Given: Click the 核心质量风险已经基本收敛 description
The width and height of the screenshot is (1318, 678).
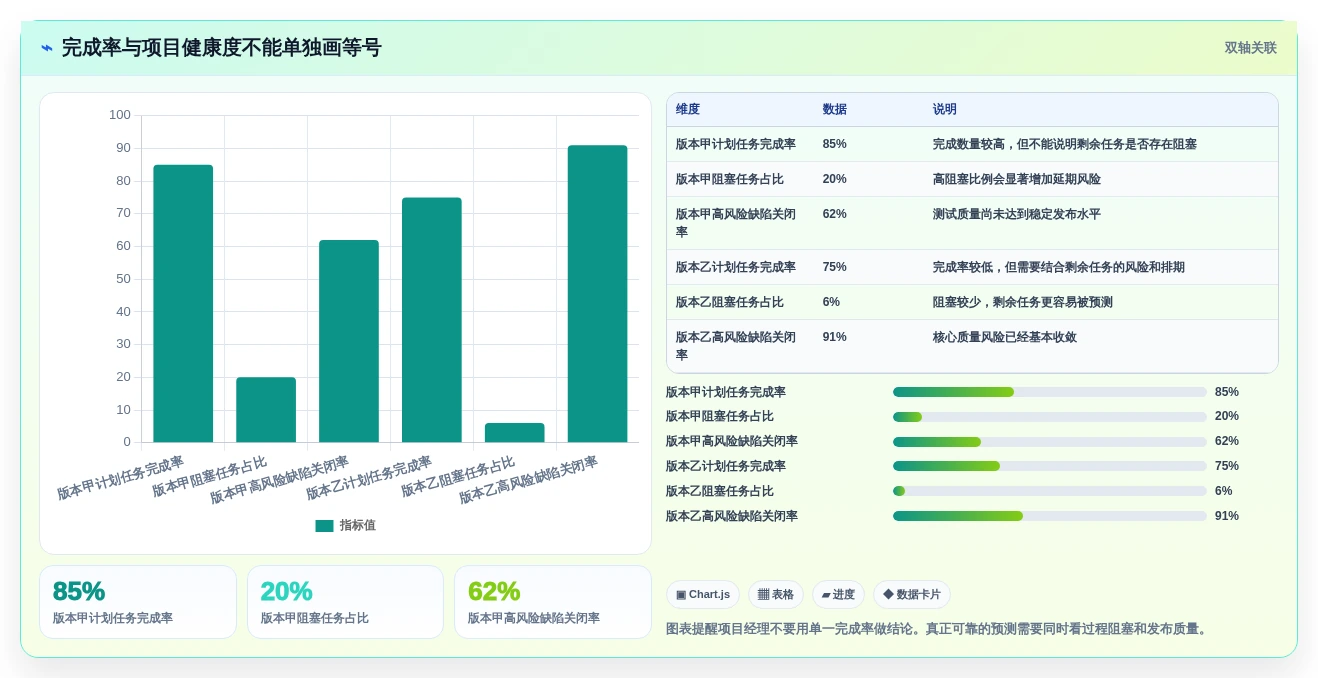Looking at the screenshot, I should 1005,337.
